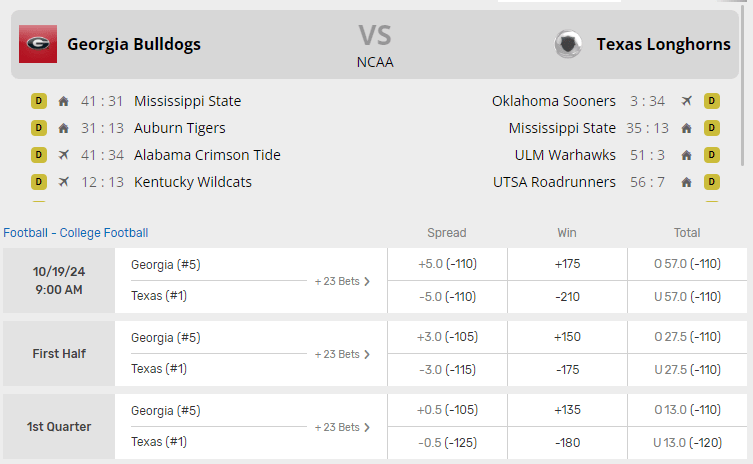The image size is (753, 464).
Task: Pick the U 13.0 (-120) 1st Quarter total
Action: click(687, 443)
